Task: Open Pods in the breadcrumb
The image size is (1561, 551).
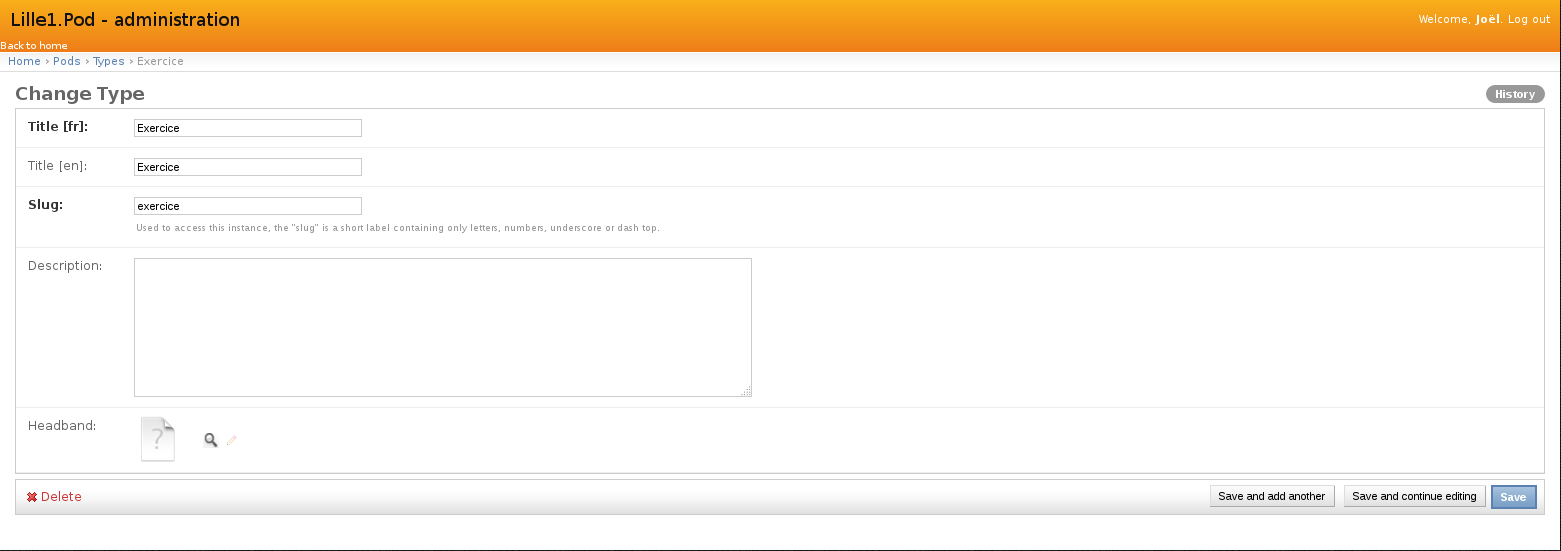Action: pyautogui.click(x=67, y=62)
